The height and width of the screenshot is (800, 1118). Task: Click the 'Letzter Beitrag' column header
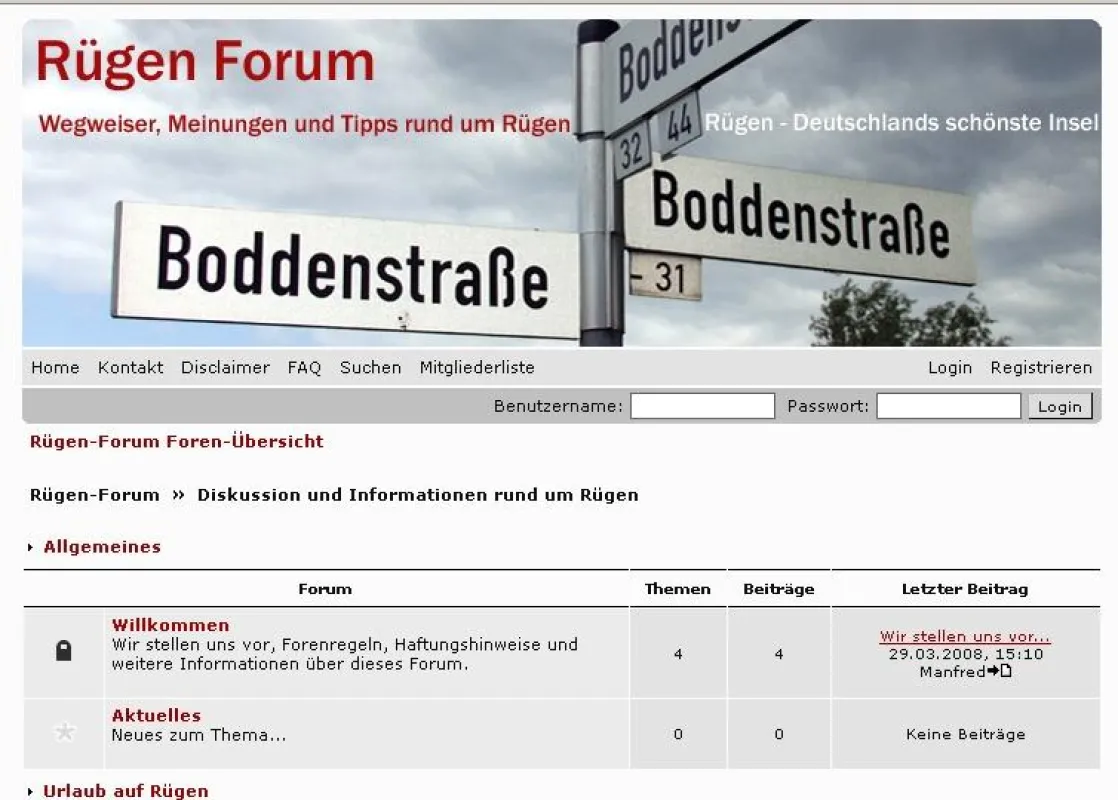[x=965, y=589]
